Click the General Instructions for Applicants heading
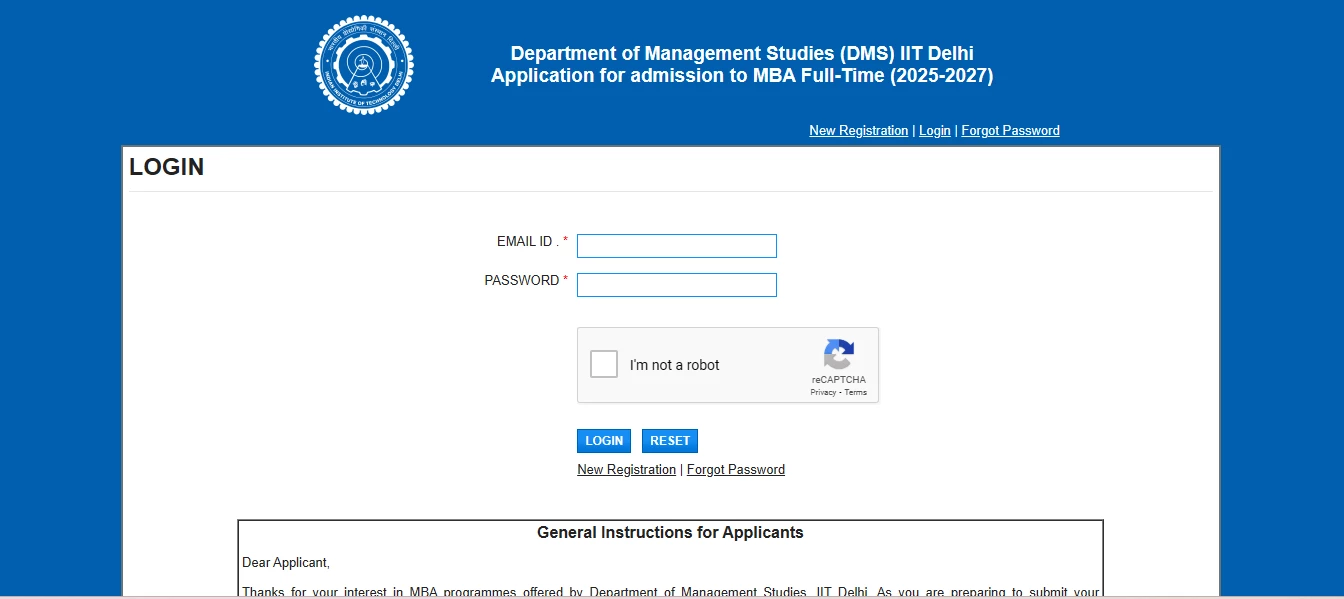This screenshot has width=1344, height=599. coord(670,532)
